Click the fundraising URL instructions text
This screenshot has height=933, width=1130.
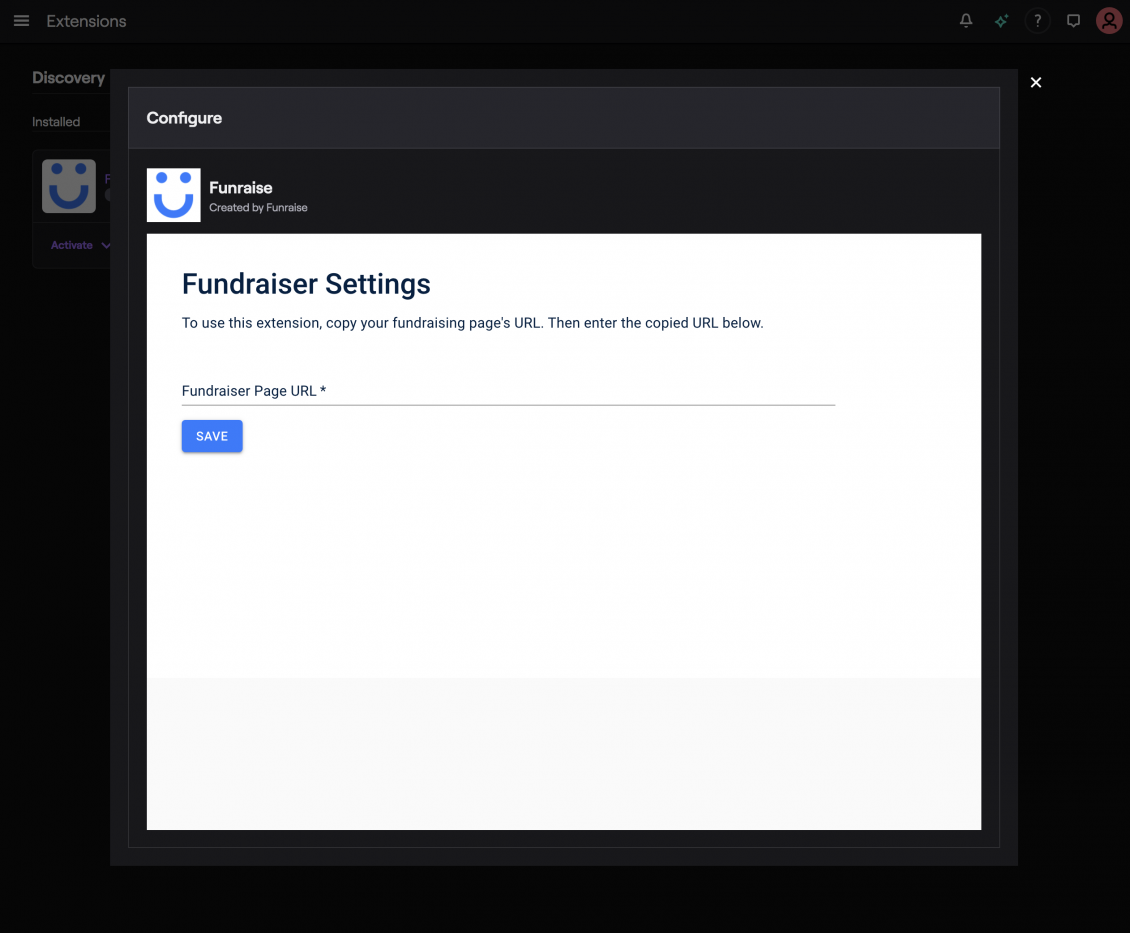point(472,323)
